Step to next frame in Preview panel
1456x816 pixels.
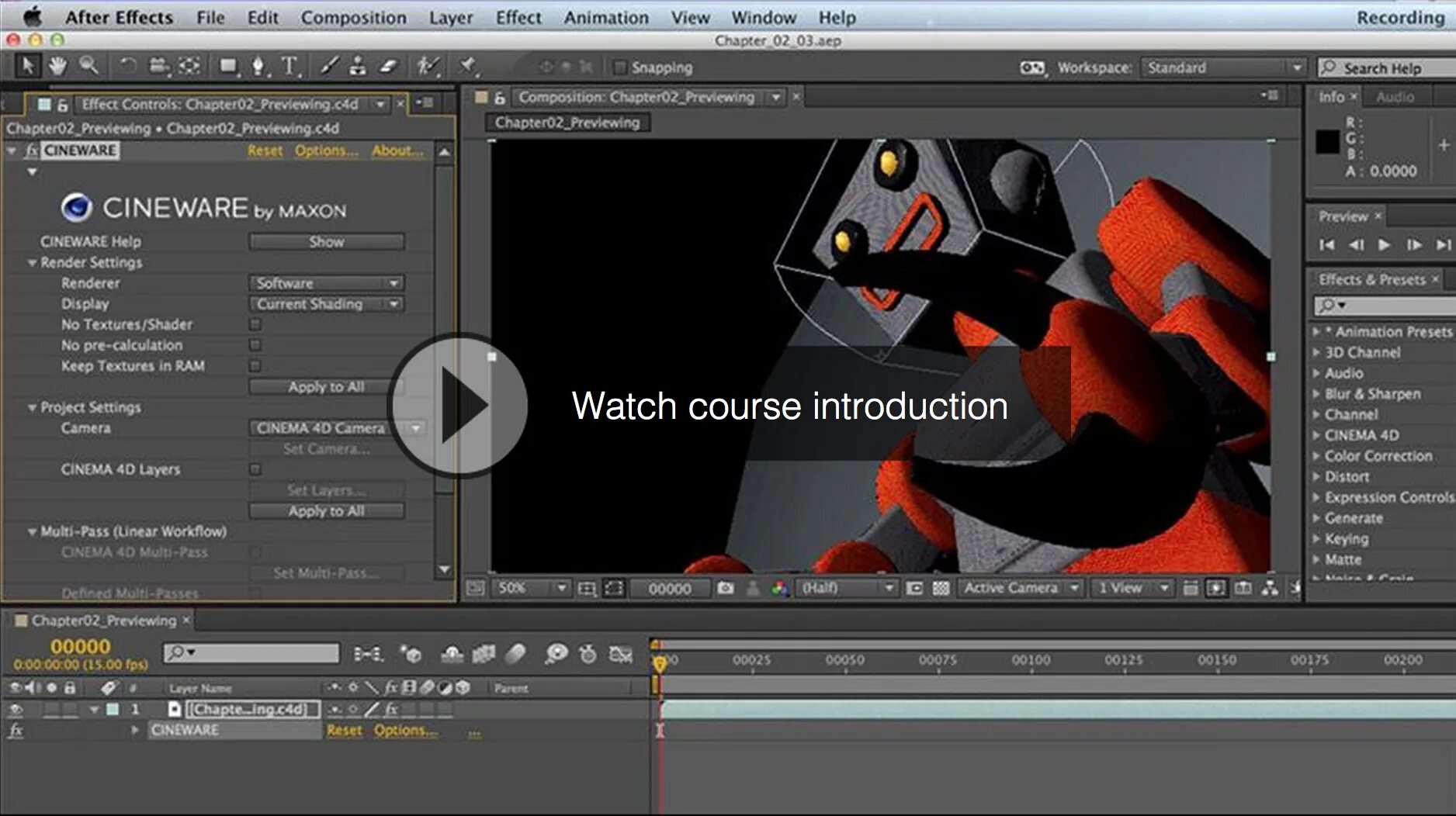(x=1414, y=245)
